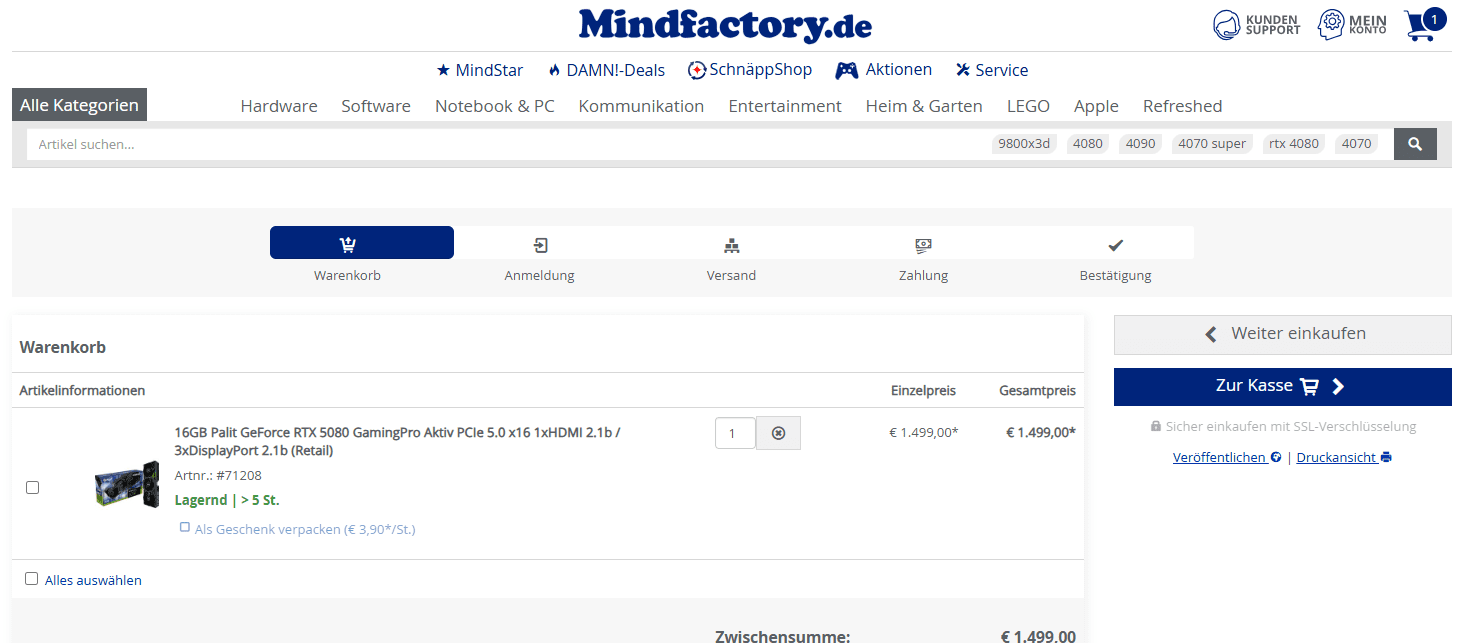This screenshot has height=643, width=1470.
Task: Enable Als Geschenk verpacken option
Action: (185, 527)
